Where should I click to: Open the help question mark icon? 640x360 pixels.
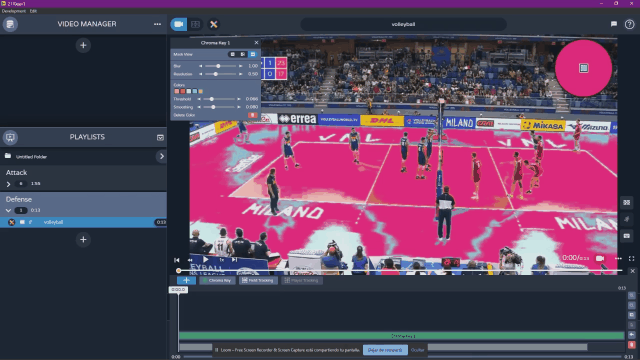pyautogui.click(x=629, y=24)
